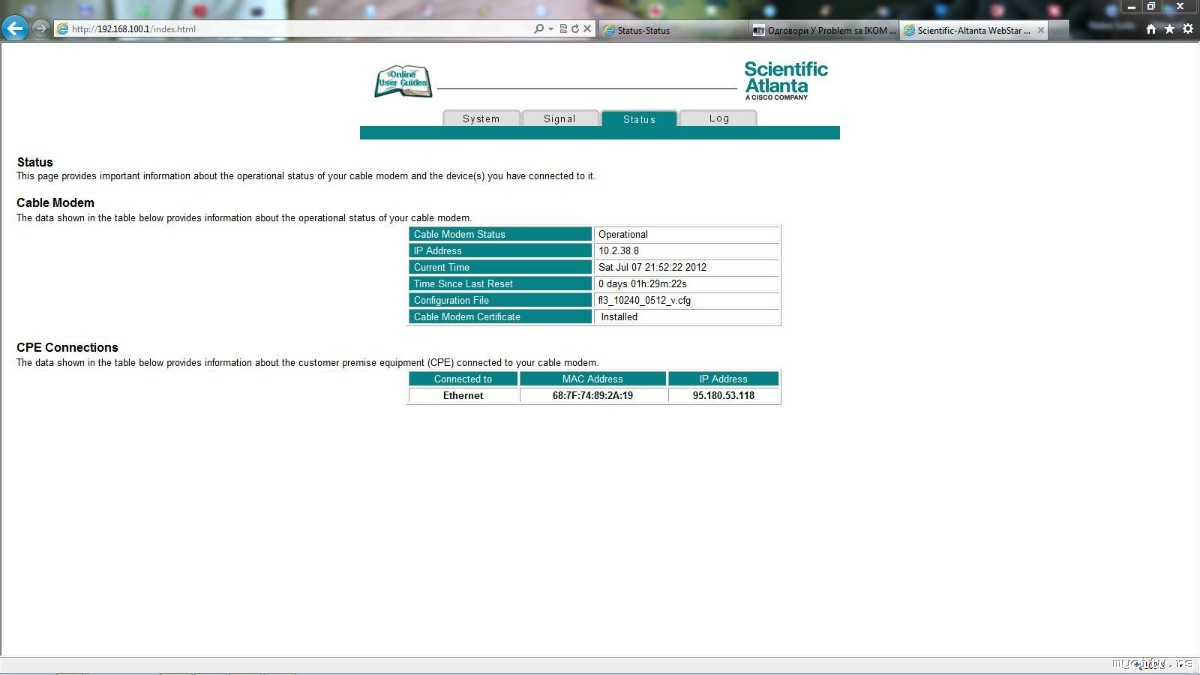Open the Online User Guides book icon

click(403, 81)
